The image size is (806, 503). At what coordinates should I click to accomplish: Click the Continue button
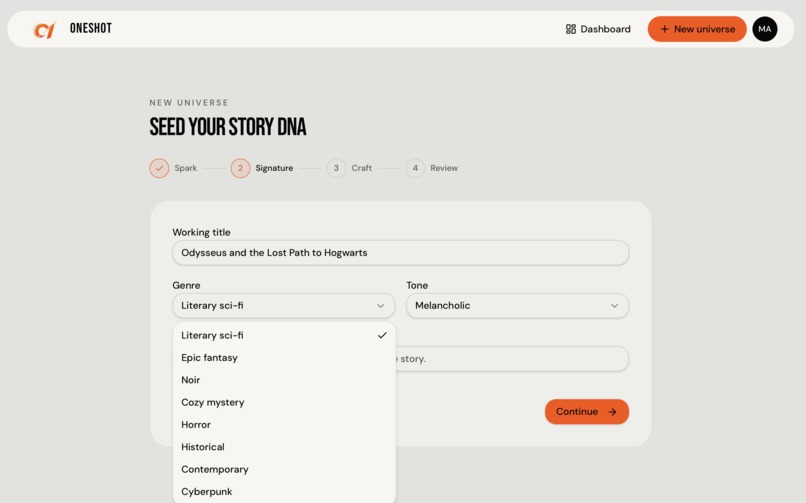(587, 412)
